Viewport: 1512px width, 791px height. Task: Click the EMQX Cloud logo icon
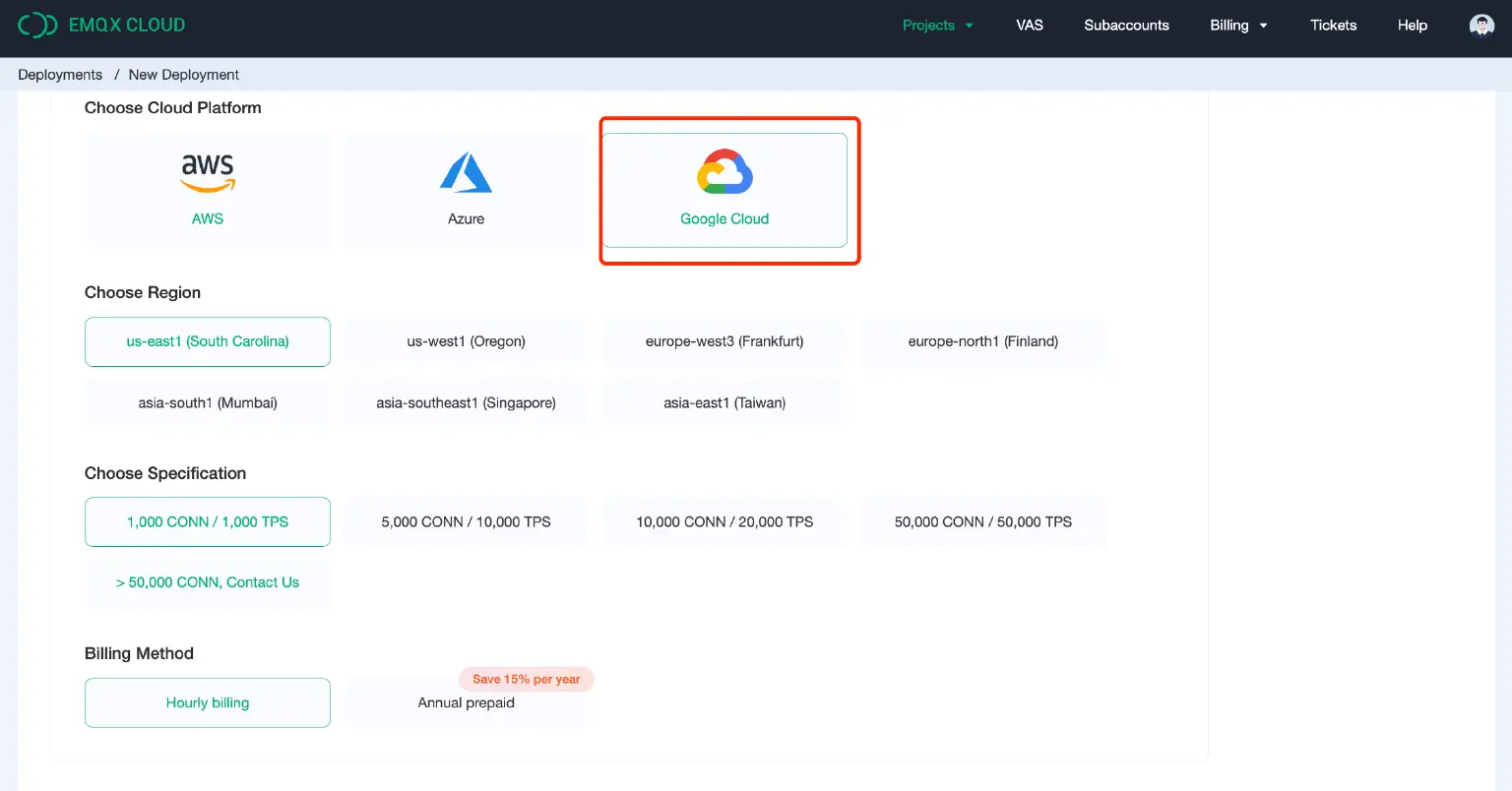[x=37, y=26]
